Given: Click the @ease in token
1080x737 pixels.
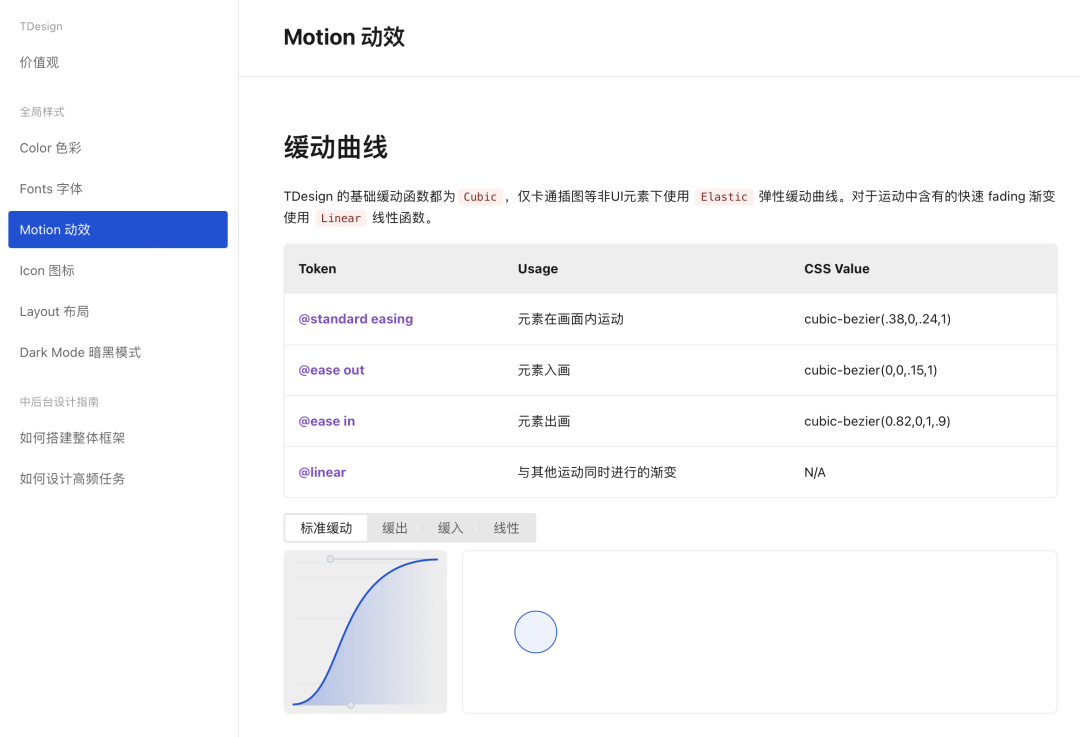Looking at the screenshot, I should [x=326, y=421].
